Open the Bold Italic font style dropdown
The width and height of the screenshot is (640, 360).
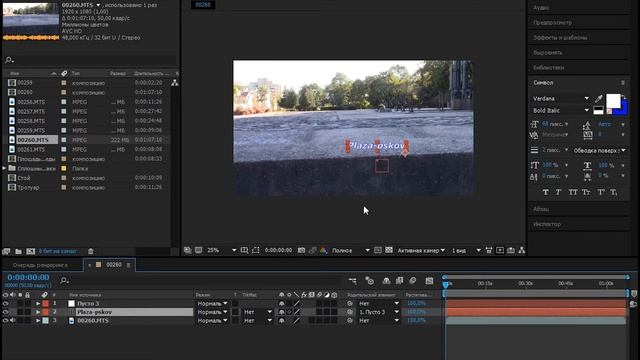coord(561,110)
